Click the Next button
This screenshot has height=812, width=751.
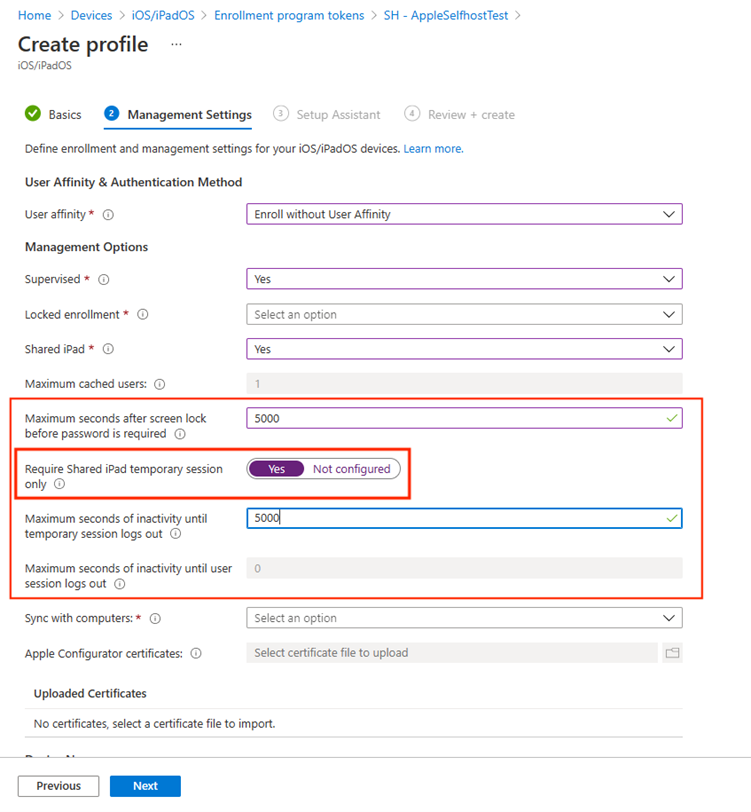coord(145,786)
